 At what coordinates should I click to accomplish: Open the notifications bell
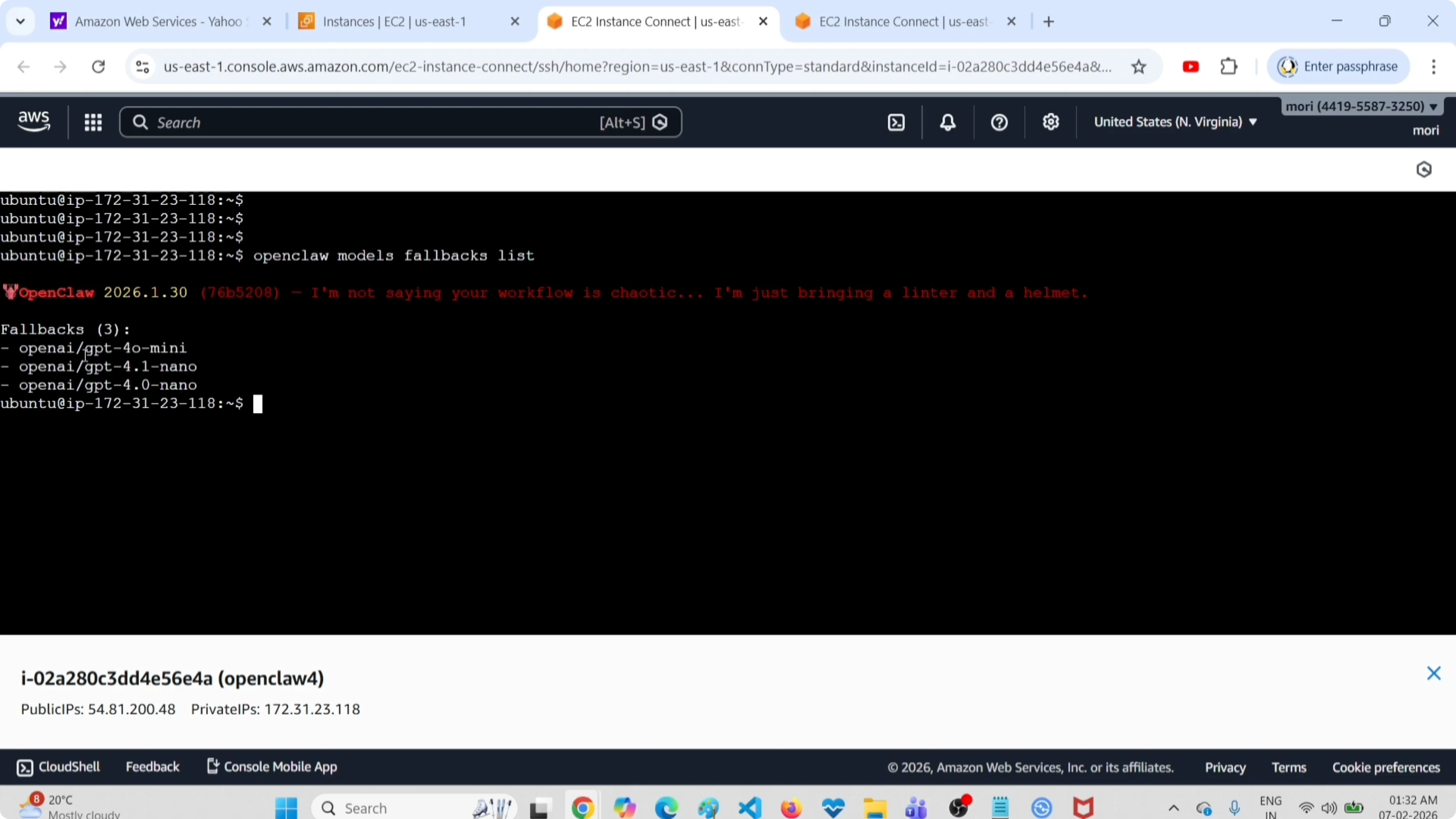tap(948, 122)
